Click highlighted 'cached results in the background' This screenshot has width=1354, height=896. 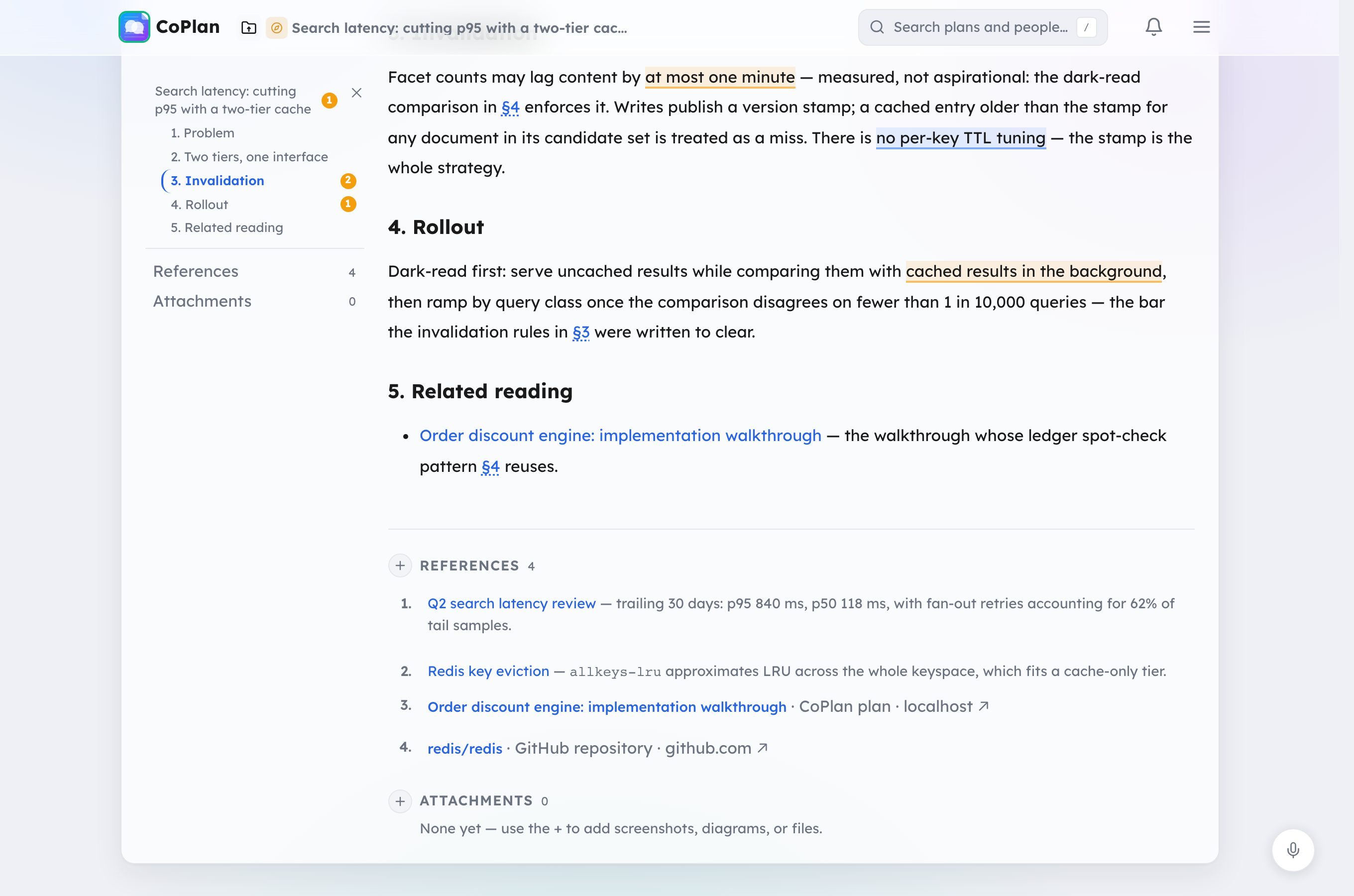point(1033,271)
